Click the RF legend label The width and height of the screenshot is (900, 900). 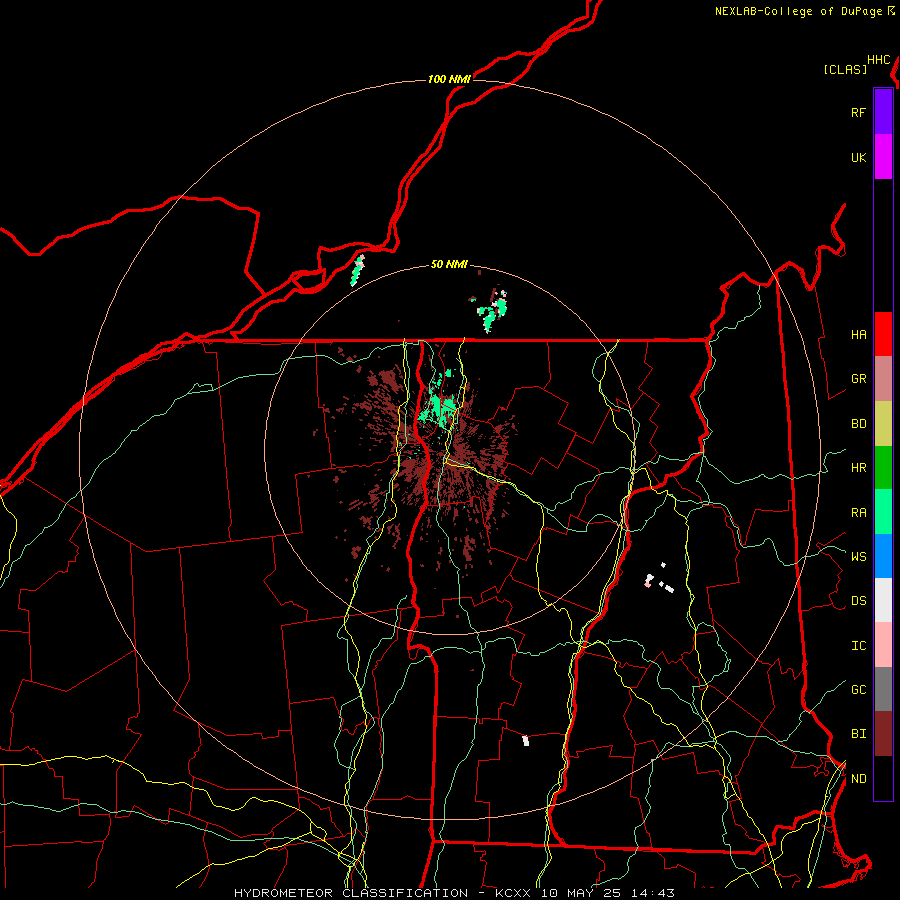[x=858, y=112]
